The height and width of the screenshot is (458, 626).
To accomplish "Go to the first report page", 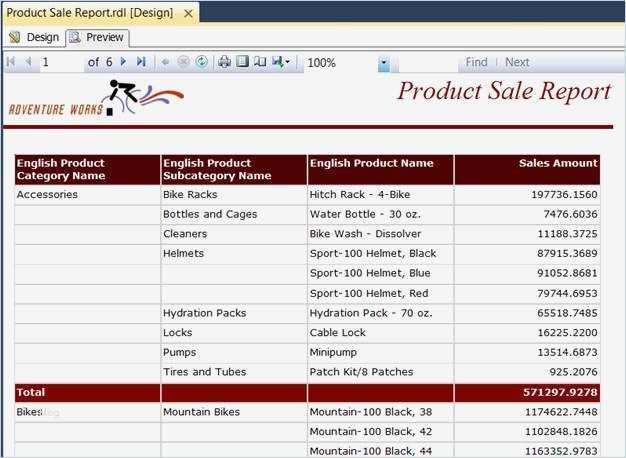I will click(11, 62).
